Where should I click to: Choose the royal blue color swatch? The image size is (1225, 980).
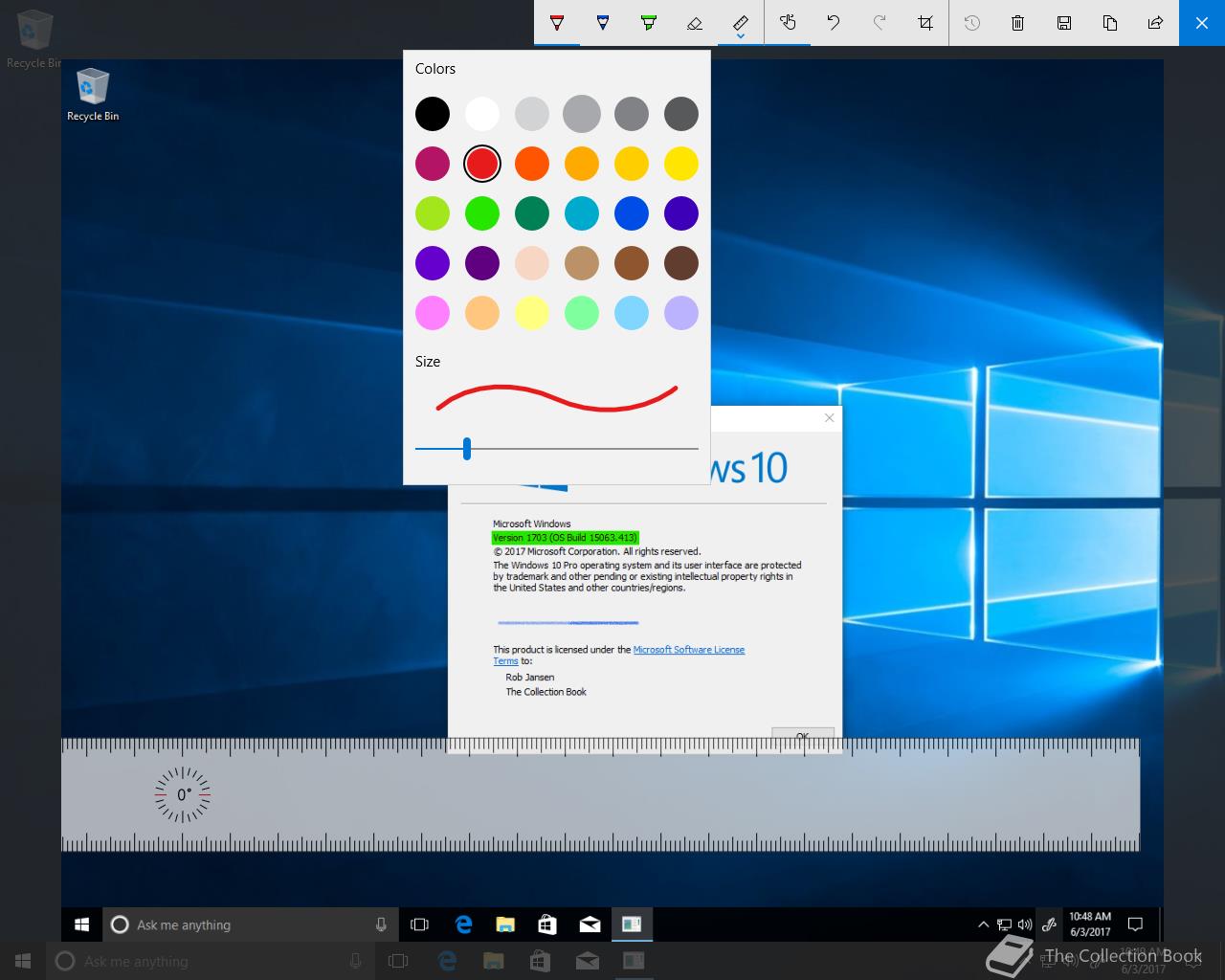(x=632, y=213)
